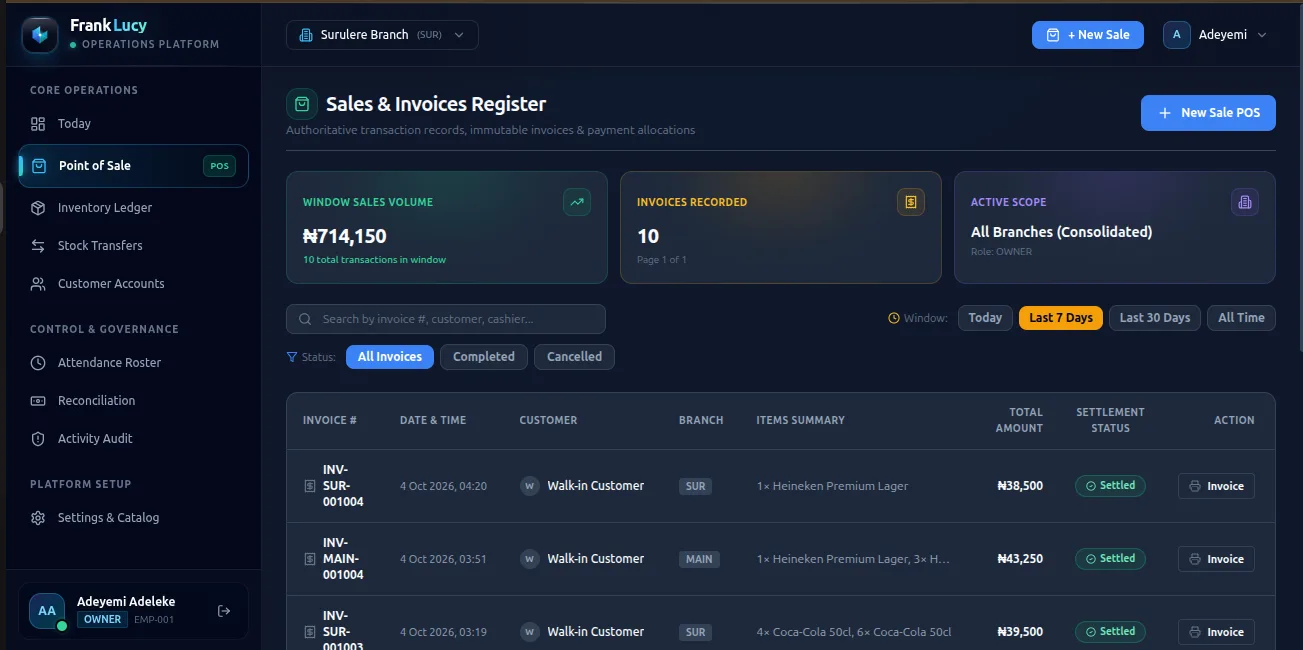Click the logout icon beside Adeyemi Adeleke

click(x=224, y=611)
